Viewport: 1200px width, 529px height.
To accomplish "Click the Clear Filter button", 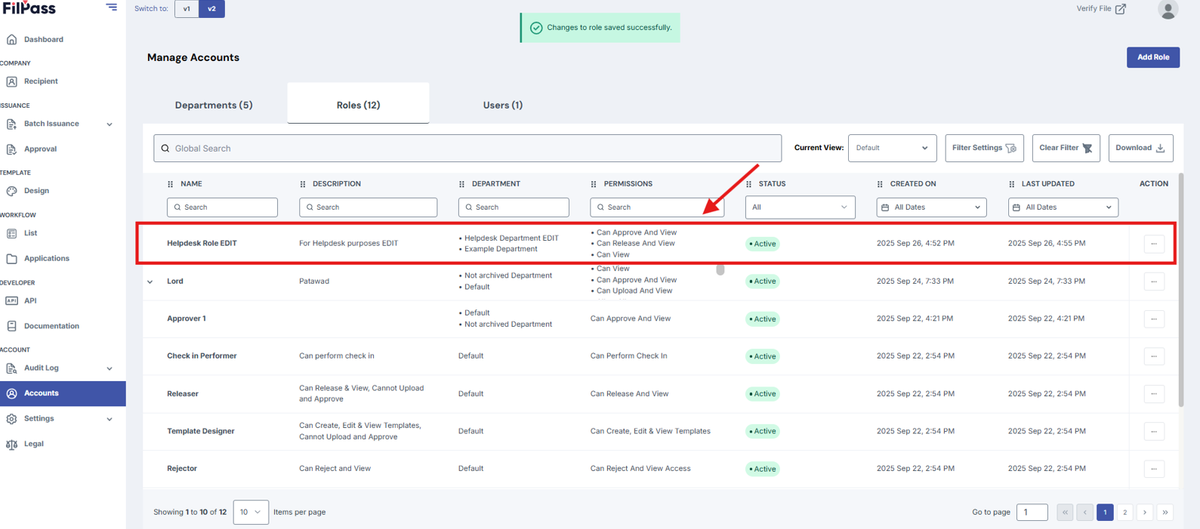I will [1066, 148].
